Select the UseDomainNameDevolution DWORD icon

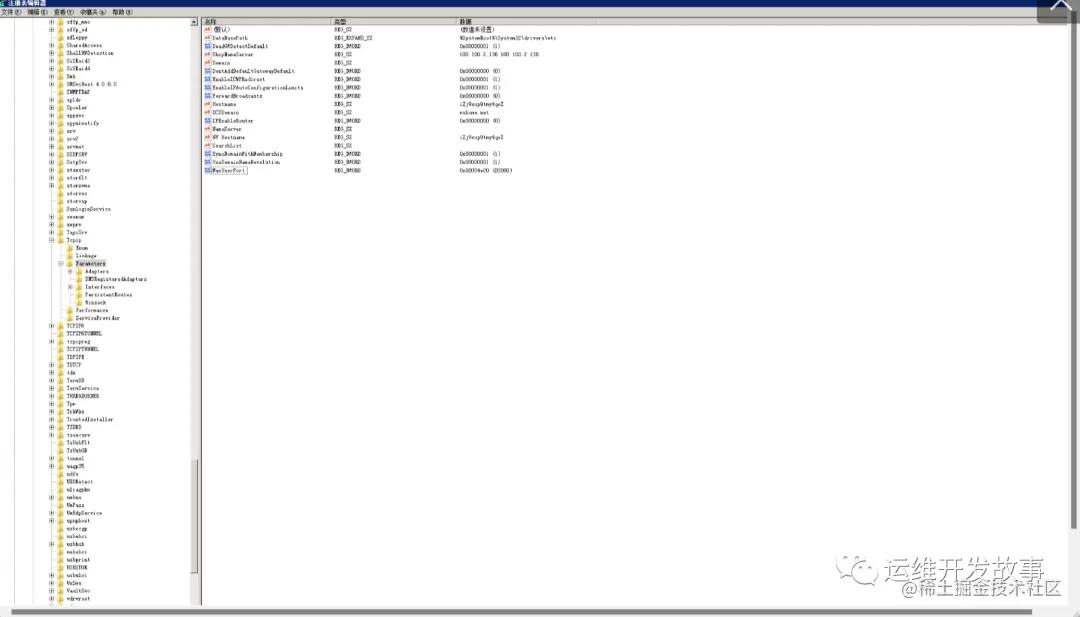pyautogui.click(x=207, y=162)
